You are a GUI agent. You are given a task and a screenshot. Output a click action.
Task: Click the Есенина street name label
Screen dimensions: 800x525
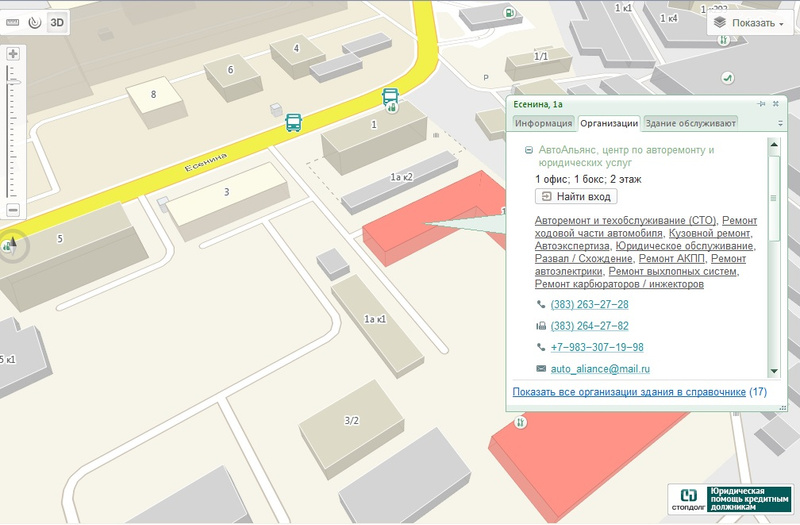[206, 162]
